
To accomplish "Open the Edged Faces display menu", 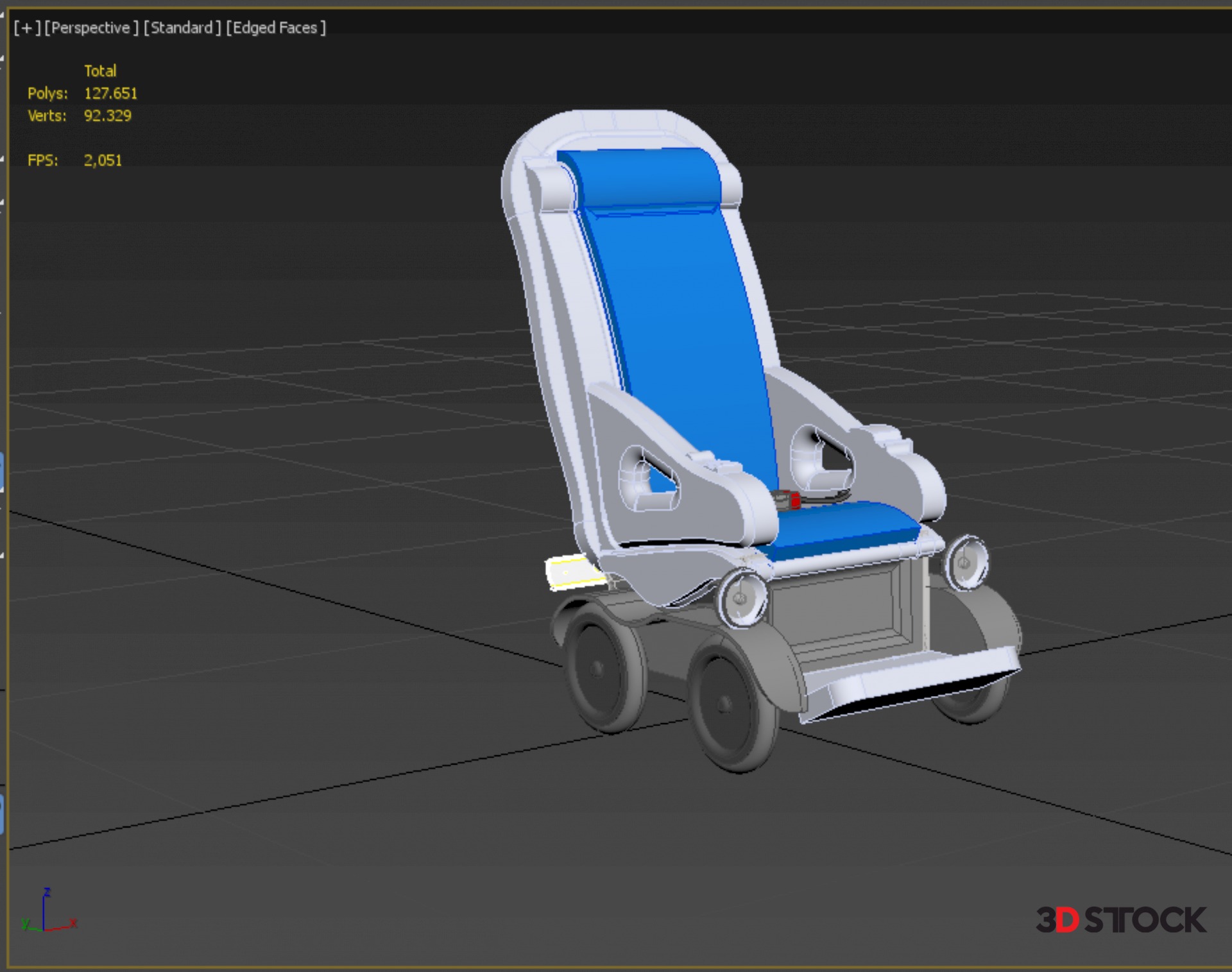I will pos(276,28).
